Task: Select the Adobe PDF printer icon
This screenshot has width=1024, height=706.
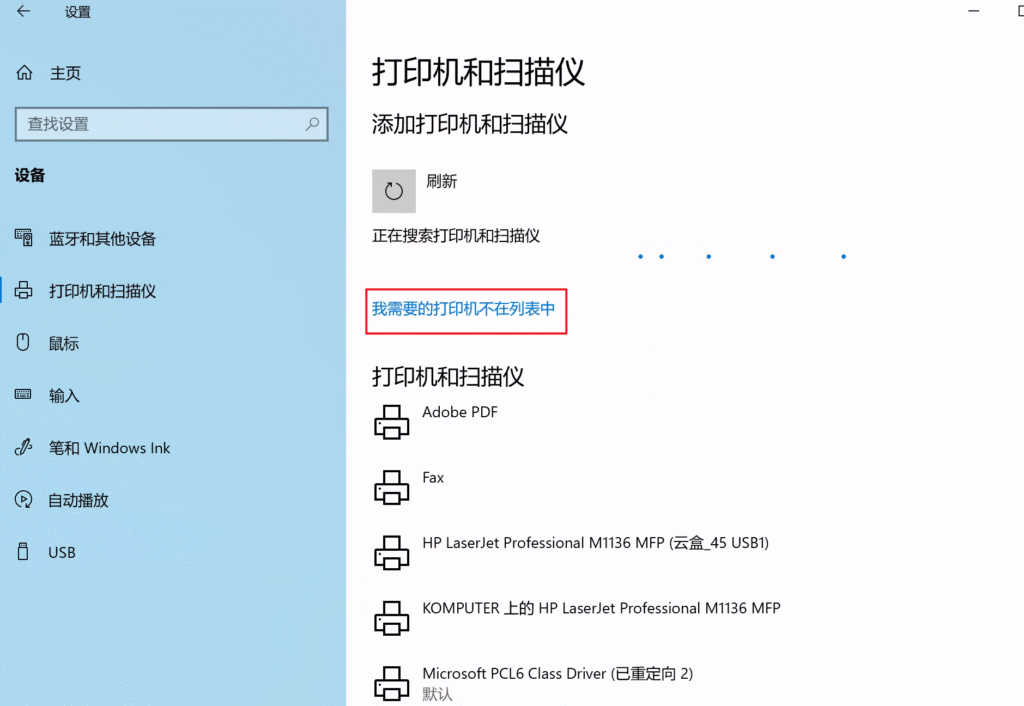Action: [392, 423]
